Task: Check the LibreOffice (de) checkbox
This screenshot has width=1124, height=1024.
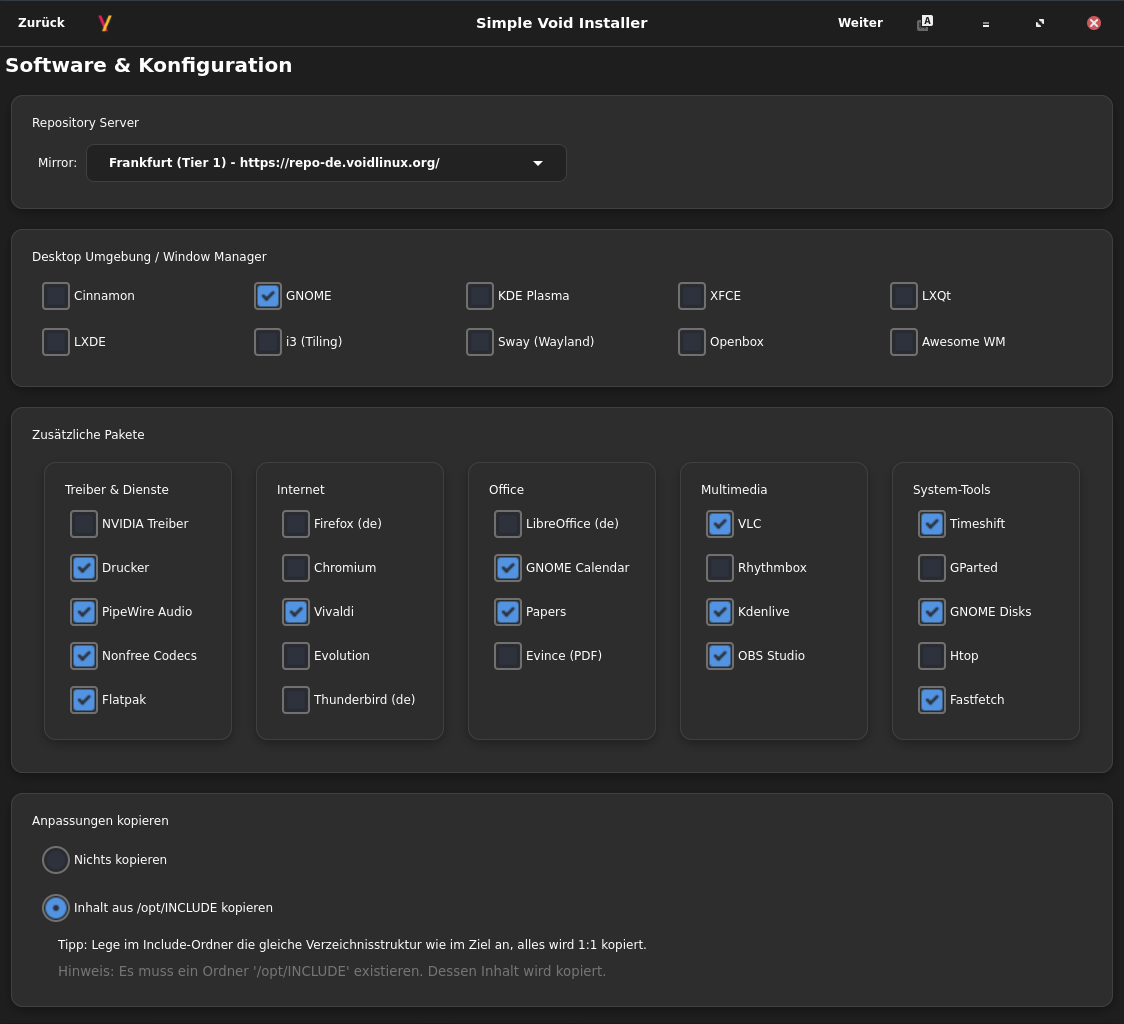Action: click(x=508, y=524)
